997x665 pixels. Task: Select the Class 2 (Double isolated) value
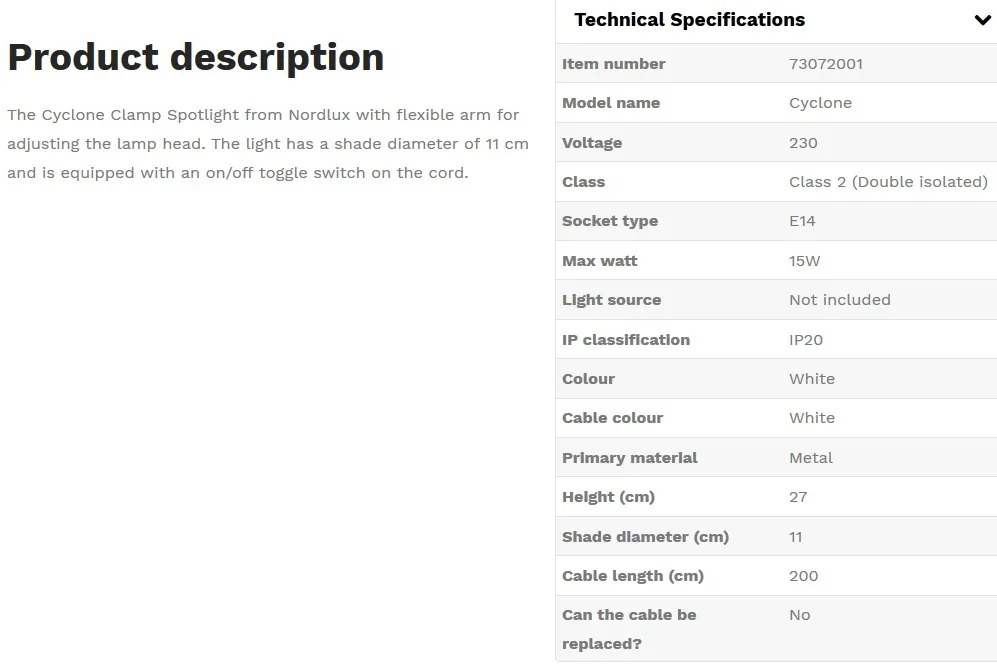888,182
